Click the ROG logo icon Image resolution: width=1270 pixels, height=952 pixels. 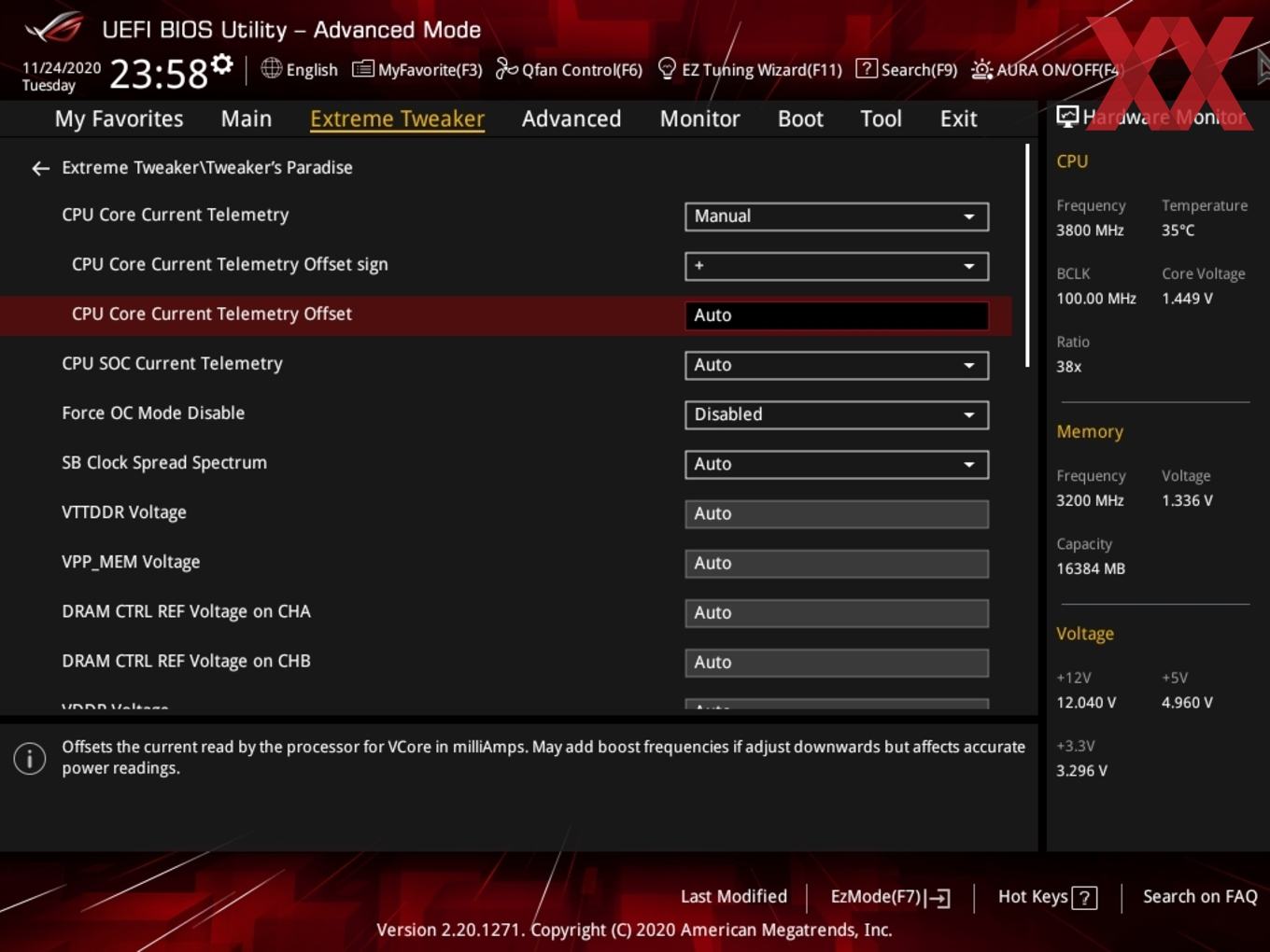coord(54,27)
